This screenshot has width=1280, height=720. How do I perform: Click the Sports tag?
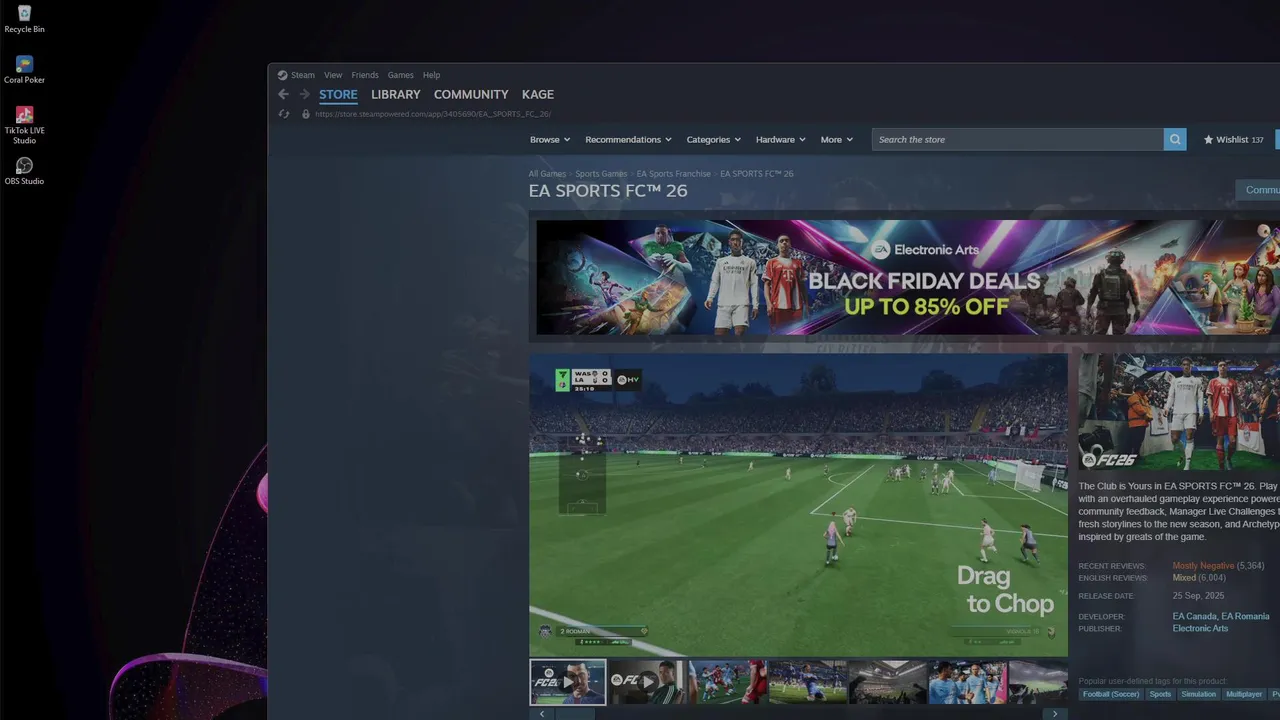1160,694
